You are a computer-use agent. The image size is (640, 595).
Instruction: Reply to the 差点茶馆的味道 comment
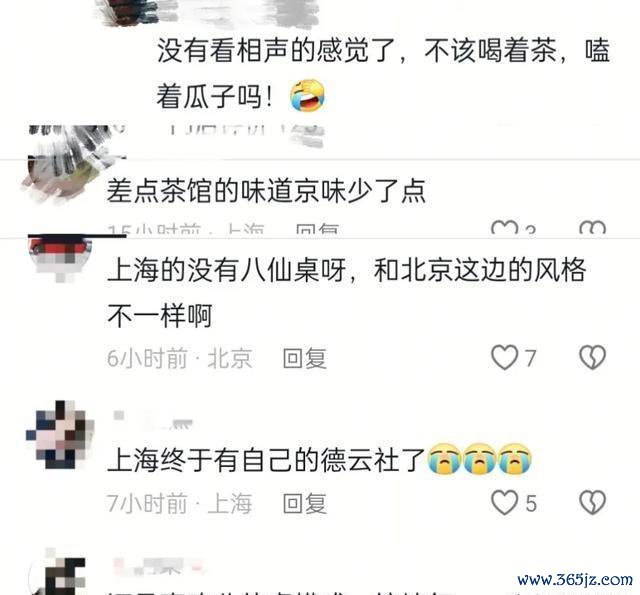(317, 229)
